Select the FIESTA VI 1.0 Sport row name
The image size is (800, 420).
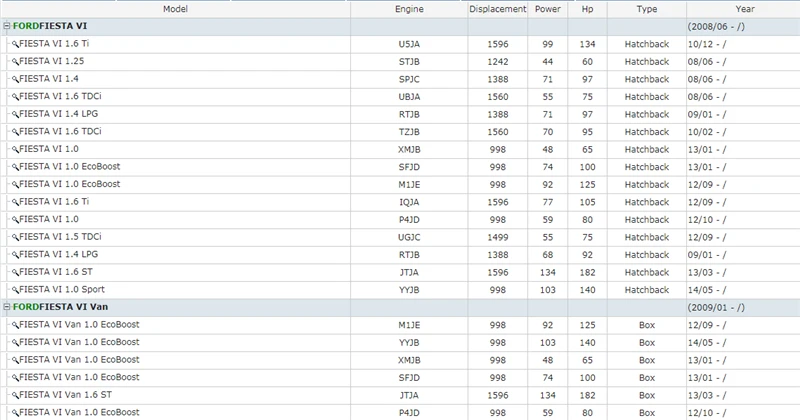[62, 289]
